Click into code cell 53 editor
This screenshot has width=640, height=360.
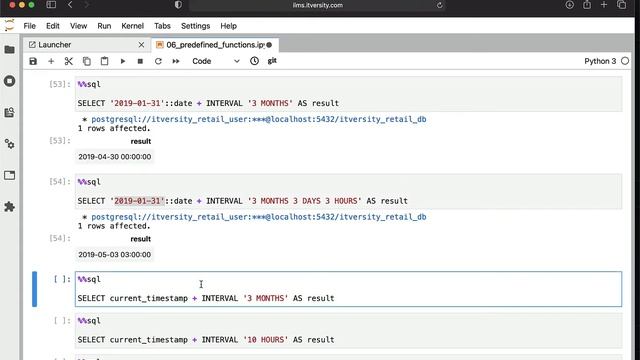[x=349, y=94]
